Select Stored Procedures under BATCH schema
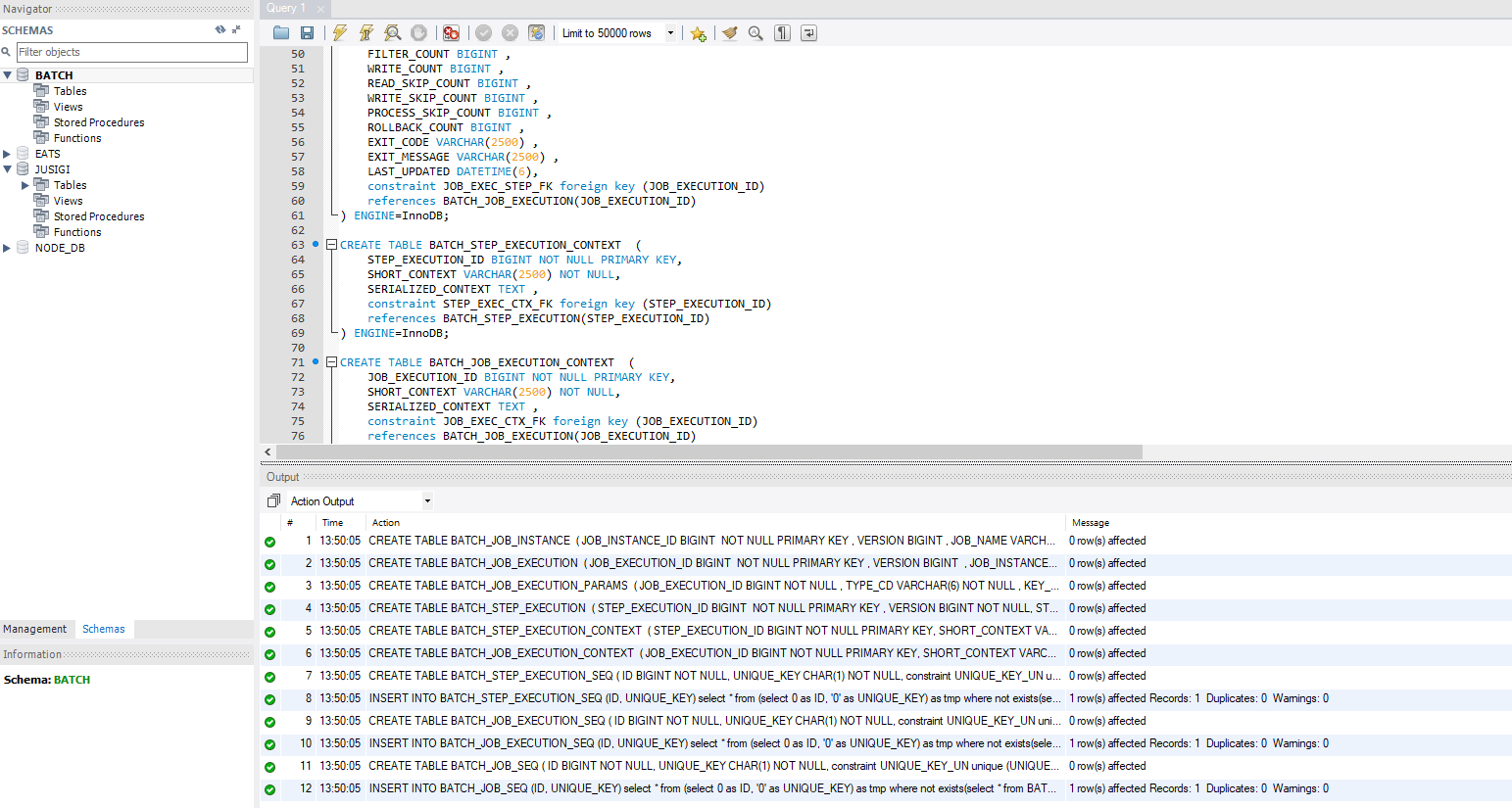This screenshot has width=1512, height=808. (99, 122)
